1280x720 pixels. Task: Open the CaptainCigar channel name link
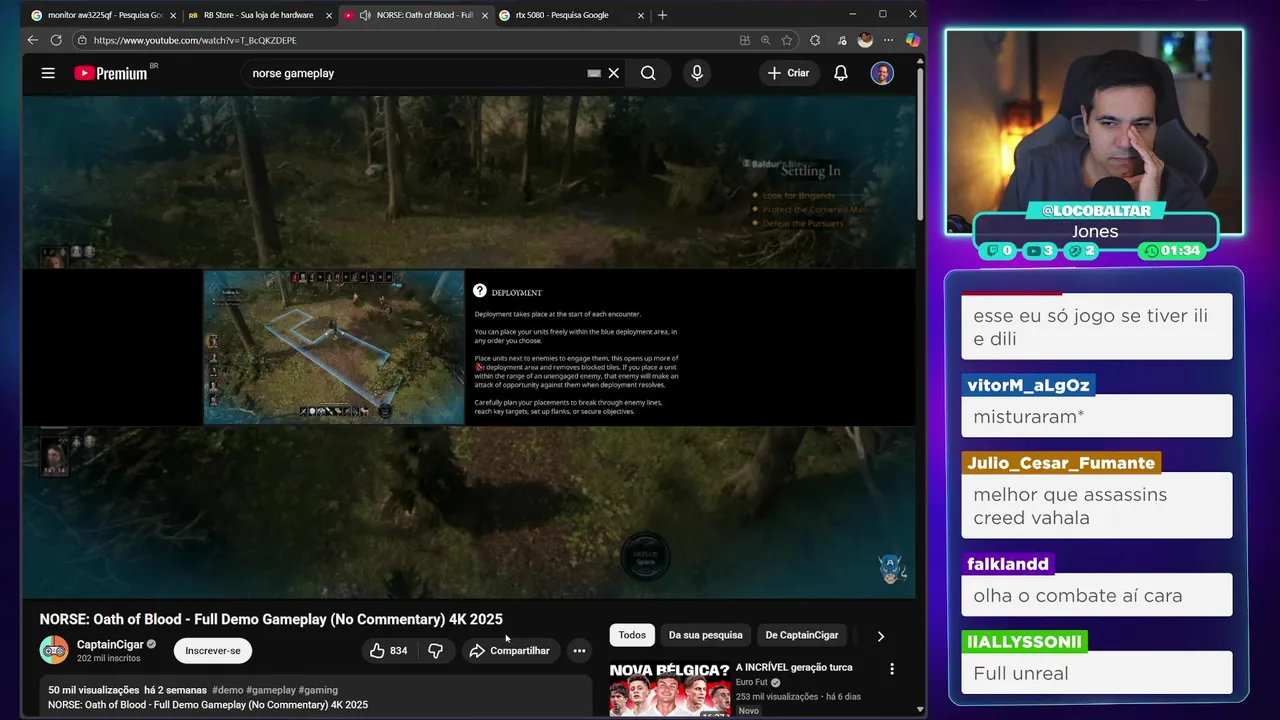click(110, 645)
